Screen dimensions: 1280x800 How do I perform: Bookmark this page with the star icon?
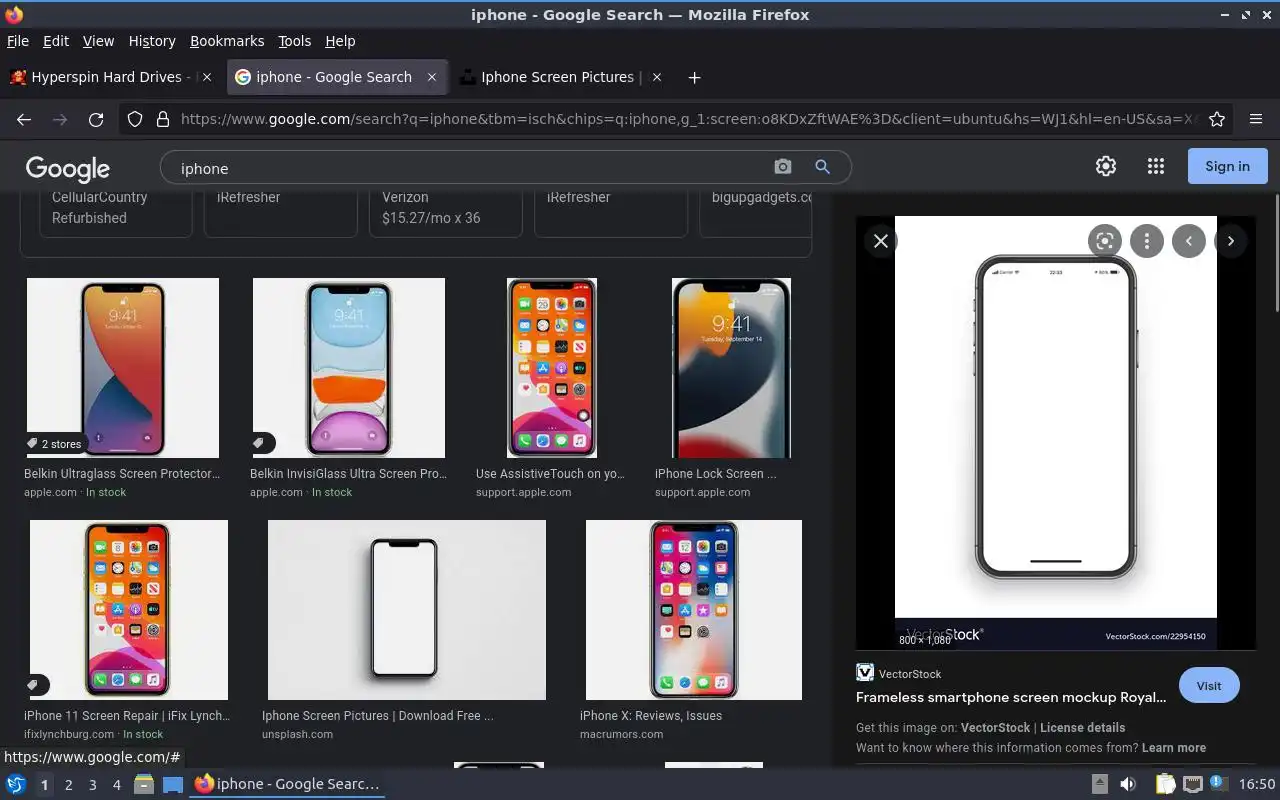1217,119
